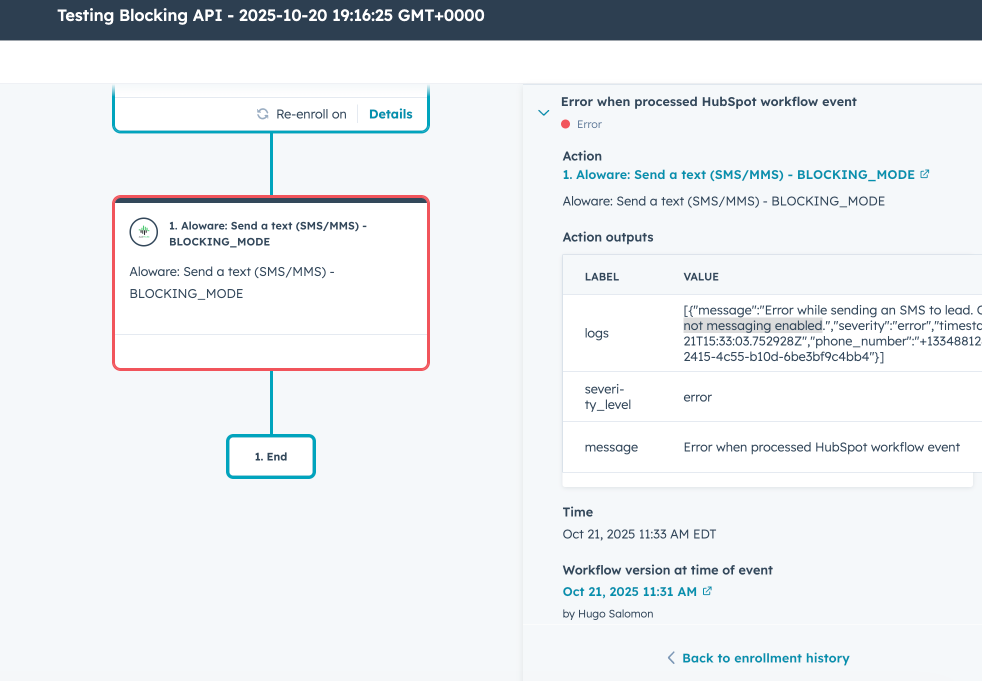Click the 'Error' status label
Viewport: 982px width, 681px height.
click(x=589, y=124)
